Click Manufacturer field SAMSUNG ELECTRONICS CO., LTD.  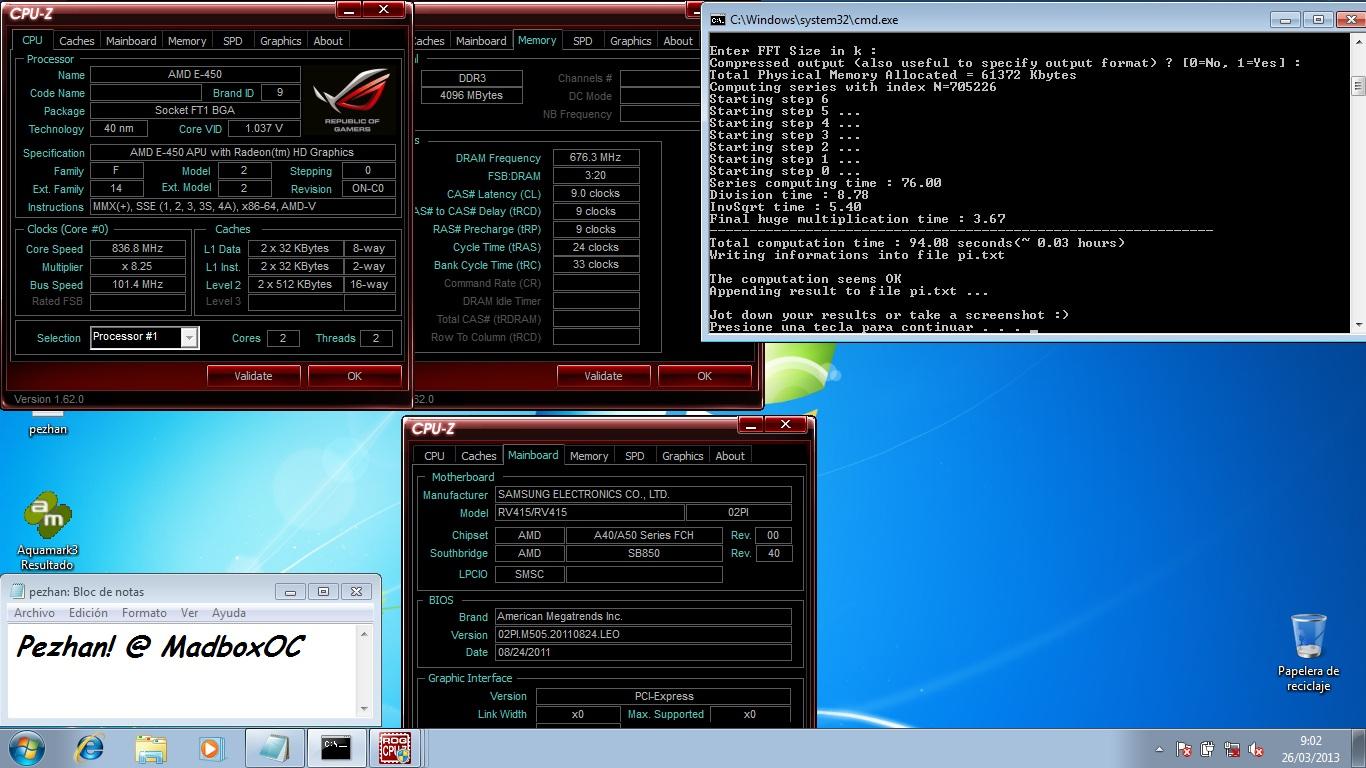tap(644, 494)
